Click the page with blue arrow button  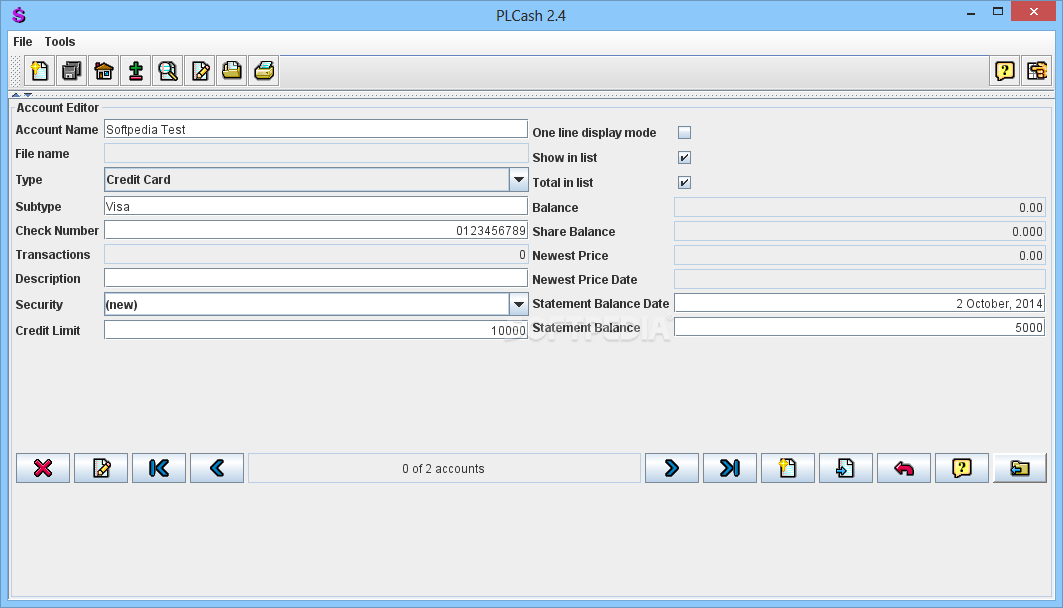pyautogui.click(x=845, y=468)
